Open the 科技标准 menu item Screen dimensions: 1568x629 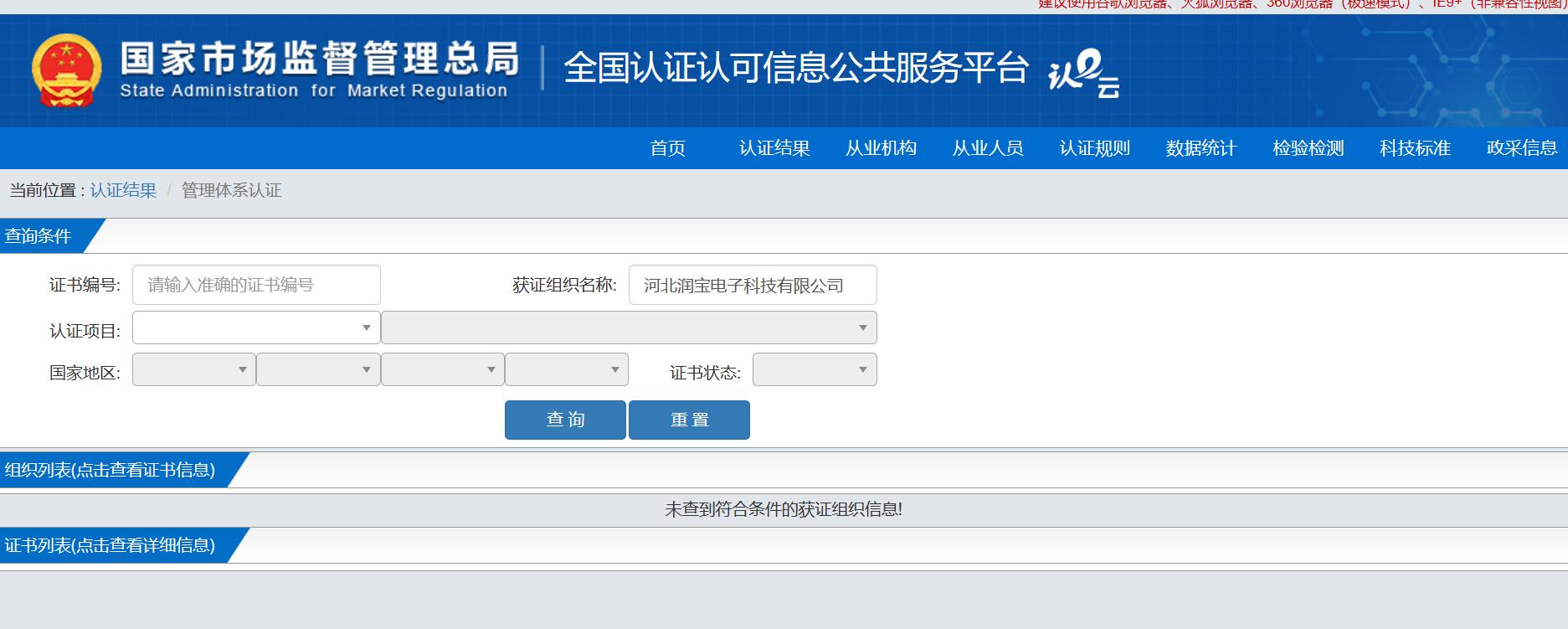tap(1415, 148)
